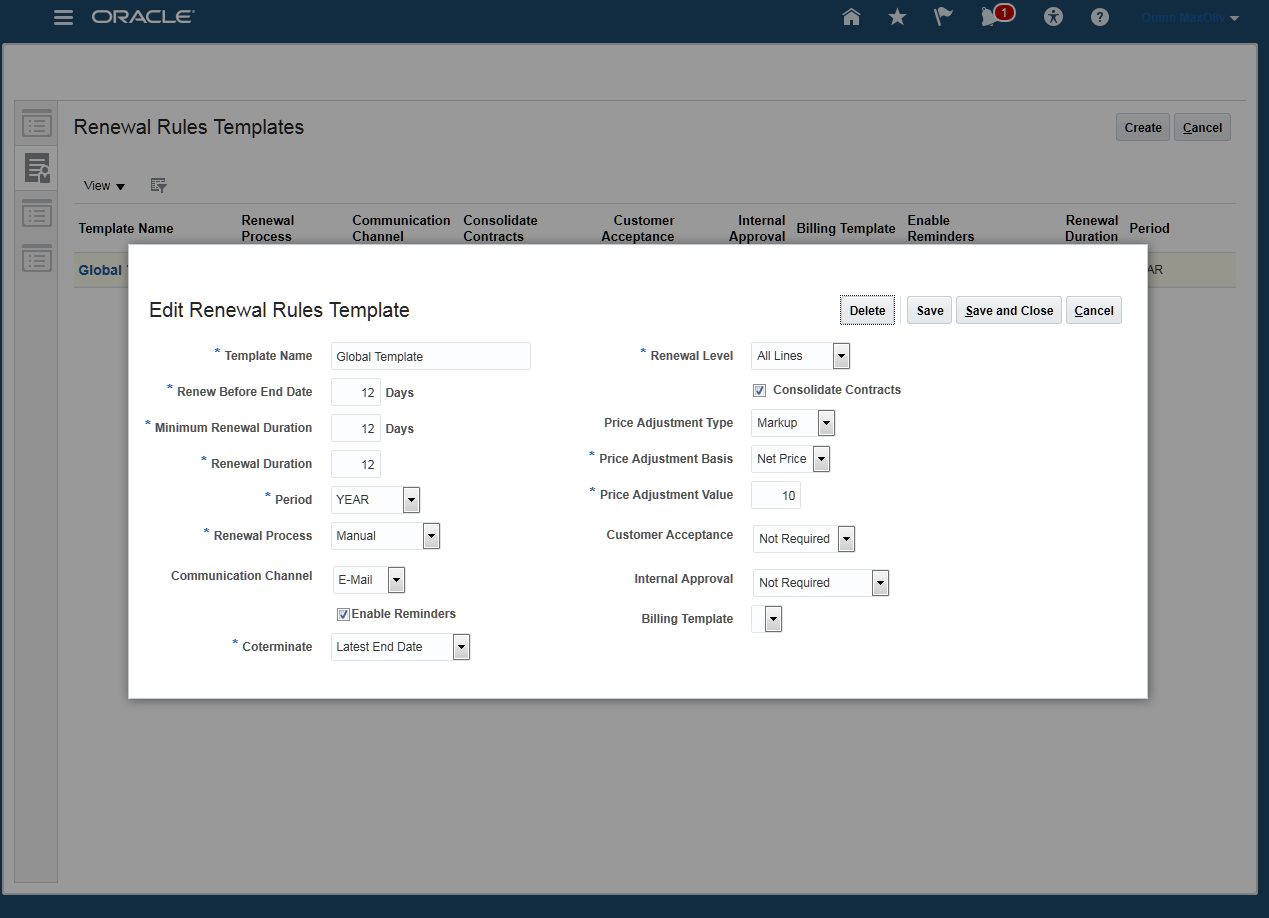This screenshot has height=918, width=1269.
Task: Click the Internal Approval column header
Action: [757, 228]
